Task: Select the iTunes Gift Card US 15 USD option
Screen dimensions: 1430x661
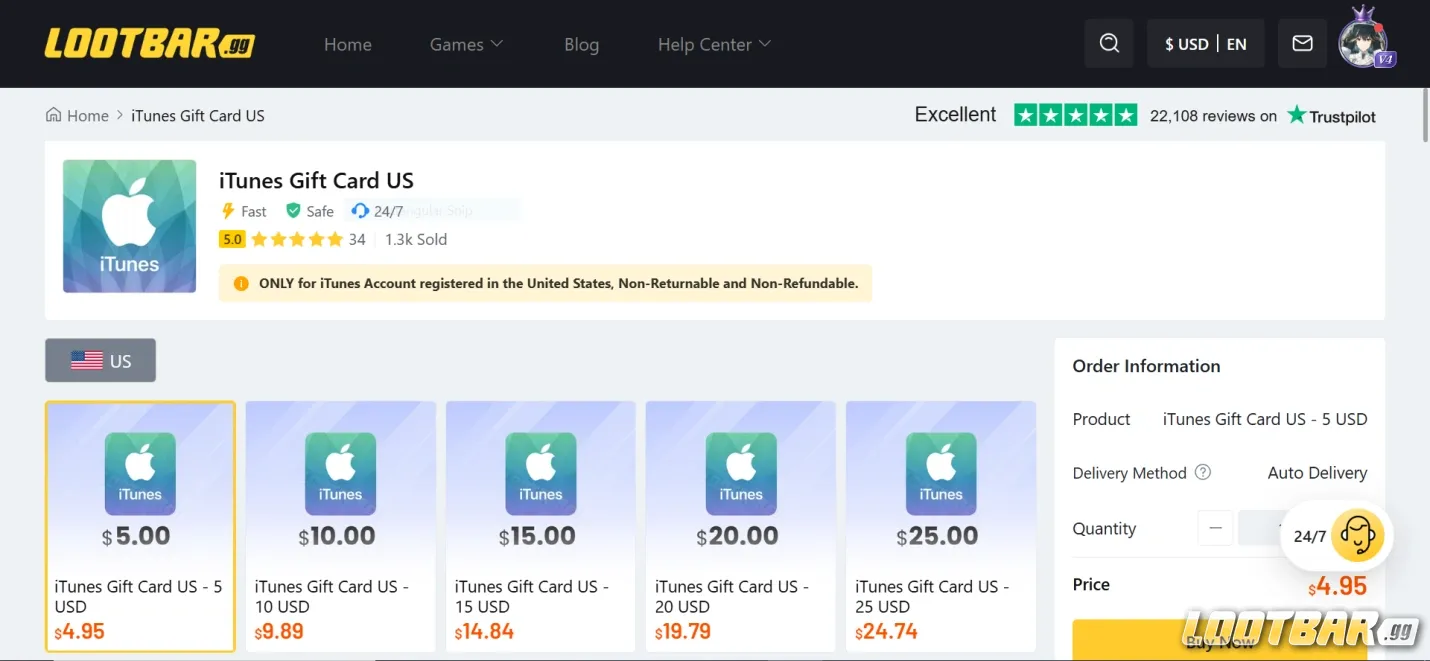Action: [x=540, y=526]
